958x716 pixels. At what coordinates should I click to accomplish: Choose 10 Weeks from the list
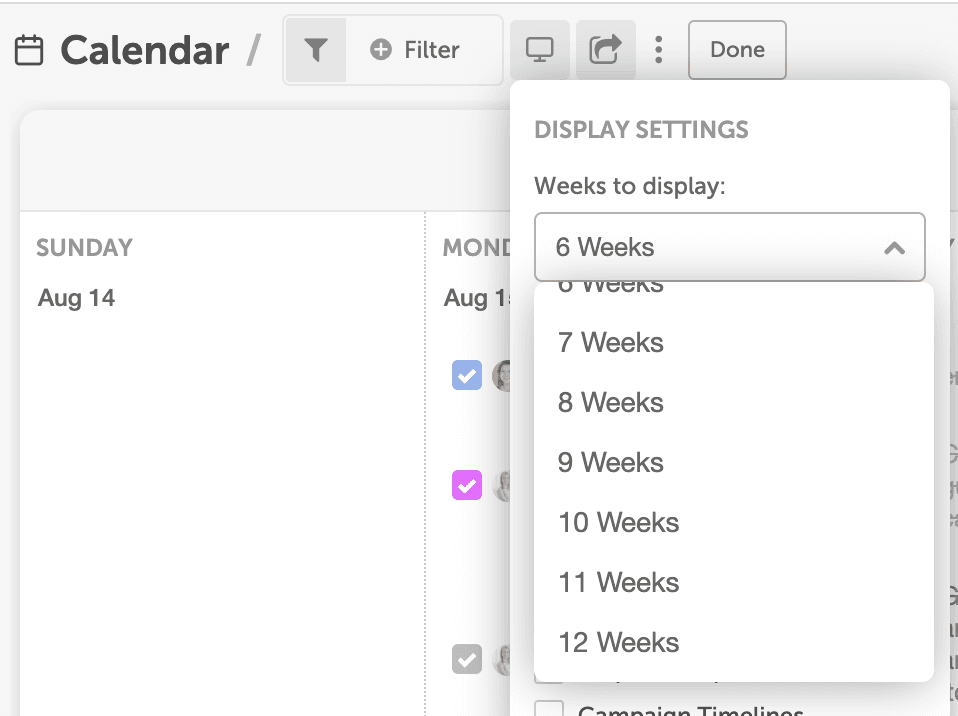[x=618, y=523]
